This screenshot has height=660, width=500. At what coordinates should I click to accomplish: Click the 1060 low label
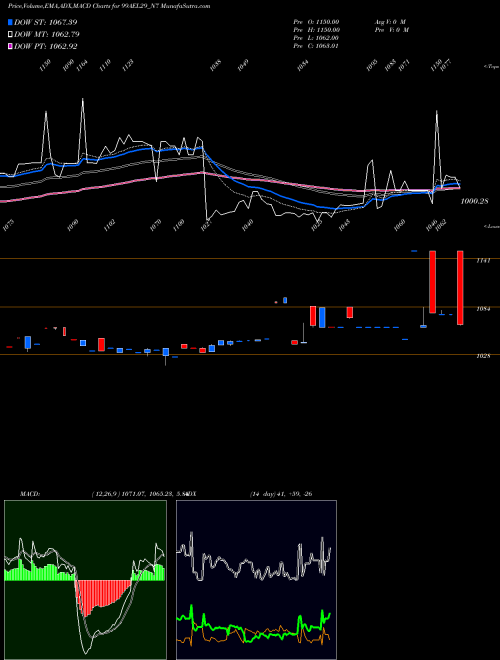click(399, 226)
